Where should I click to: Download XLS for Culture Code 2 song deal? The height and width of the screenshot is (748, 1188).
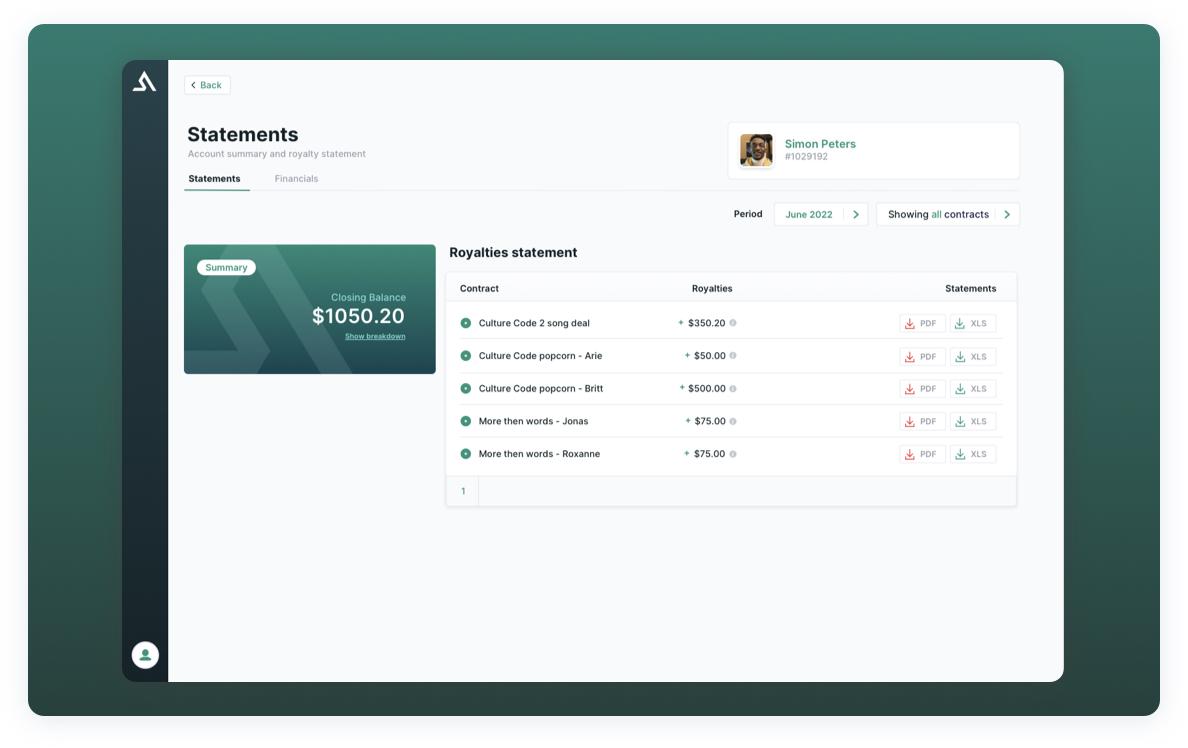coord(972,324)
